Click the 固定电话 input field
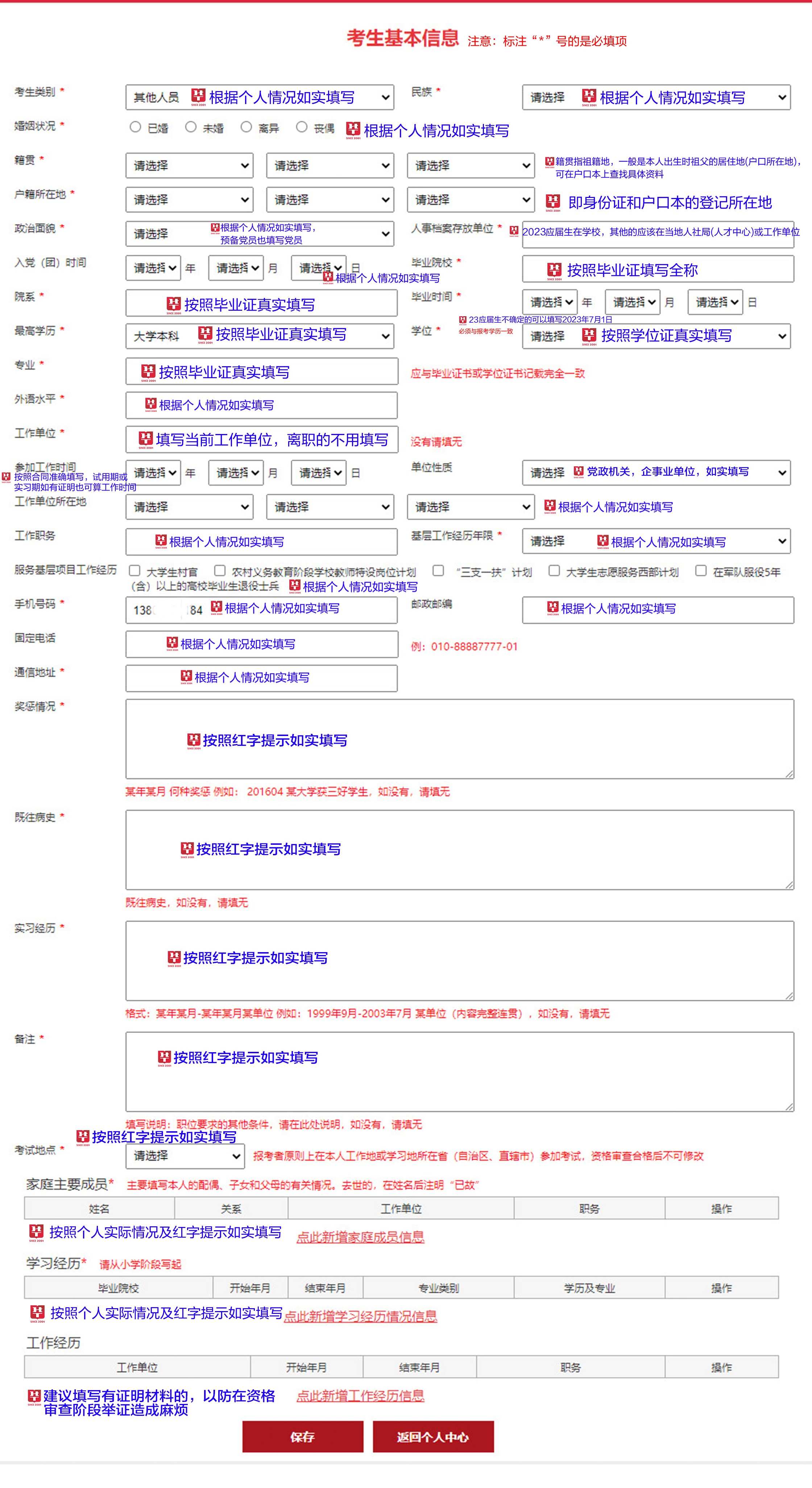The height and width of the screenshot is (1488, 812). [262, 644]
